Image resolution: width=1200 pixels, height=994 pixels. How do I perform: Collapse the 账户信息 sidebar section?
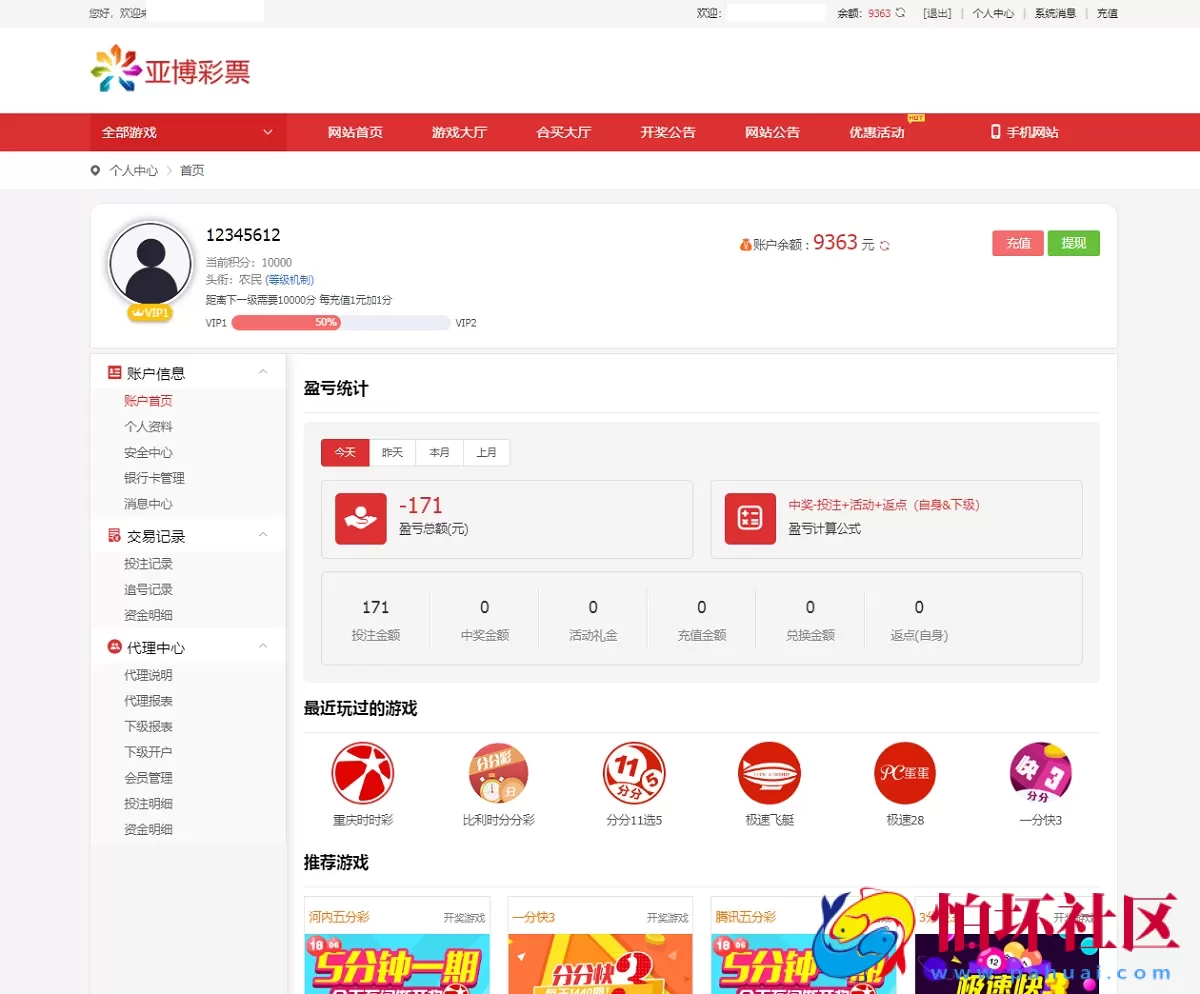[x=263, y=372]
